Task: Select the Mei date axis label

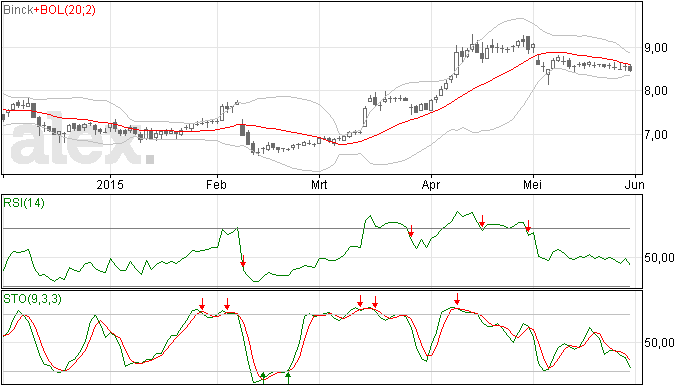Action: (532, 184)
